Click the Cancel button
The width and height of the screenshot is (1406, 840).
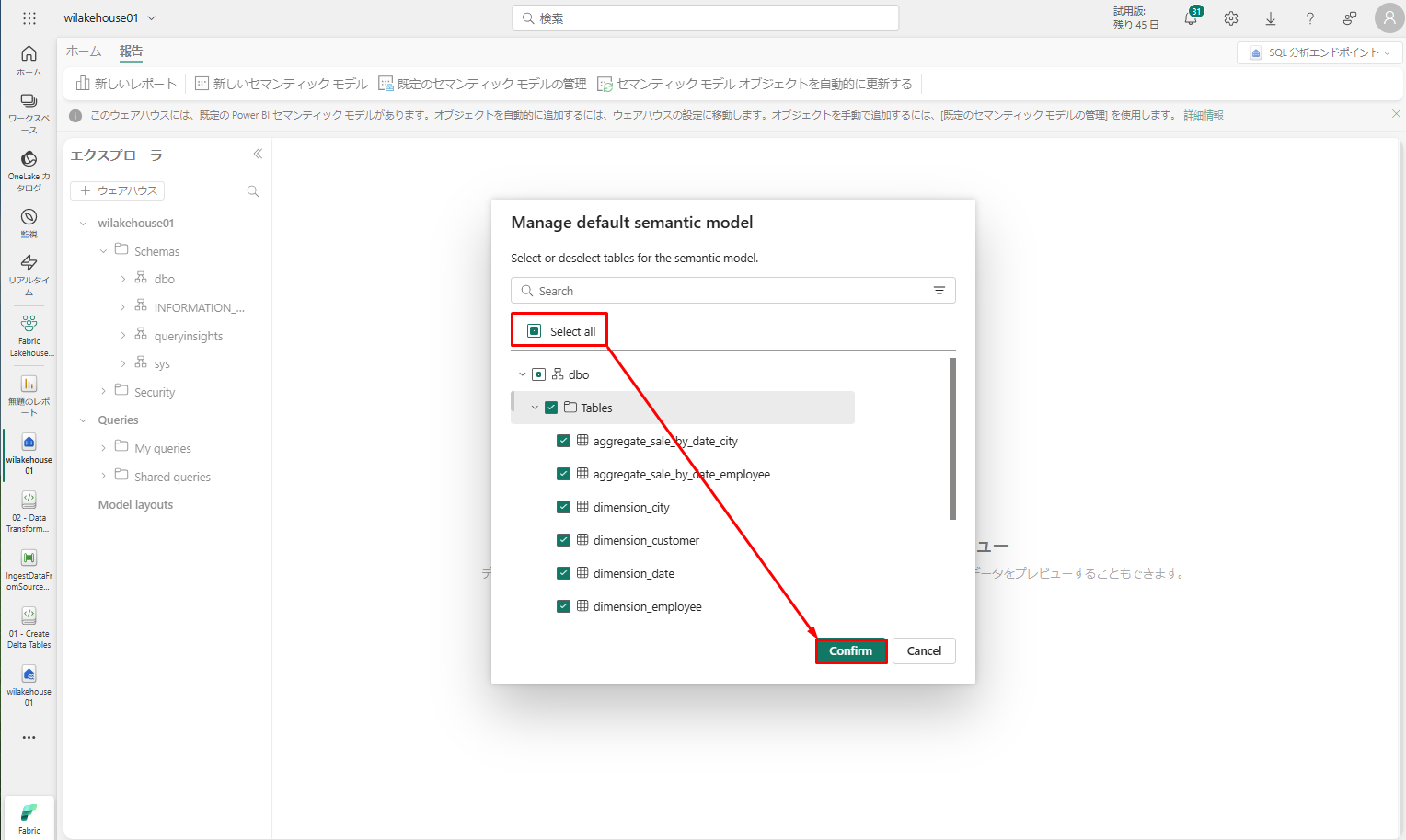pos(924,650)
